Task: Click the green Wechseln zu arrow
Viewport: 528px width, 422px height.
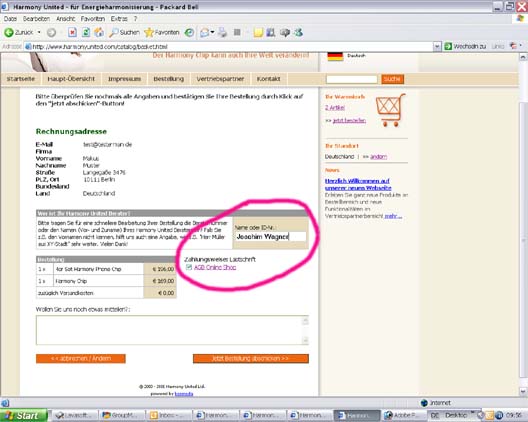Action: point(448,46)
